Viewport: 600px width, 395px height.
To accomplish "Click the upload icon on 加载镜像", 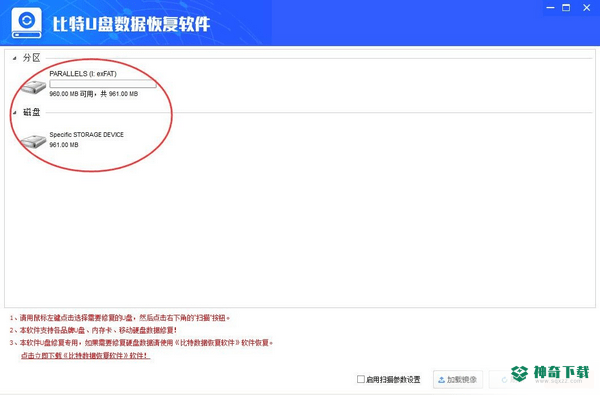I will pos(441,380).
